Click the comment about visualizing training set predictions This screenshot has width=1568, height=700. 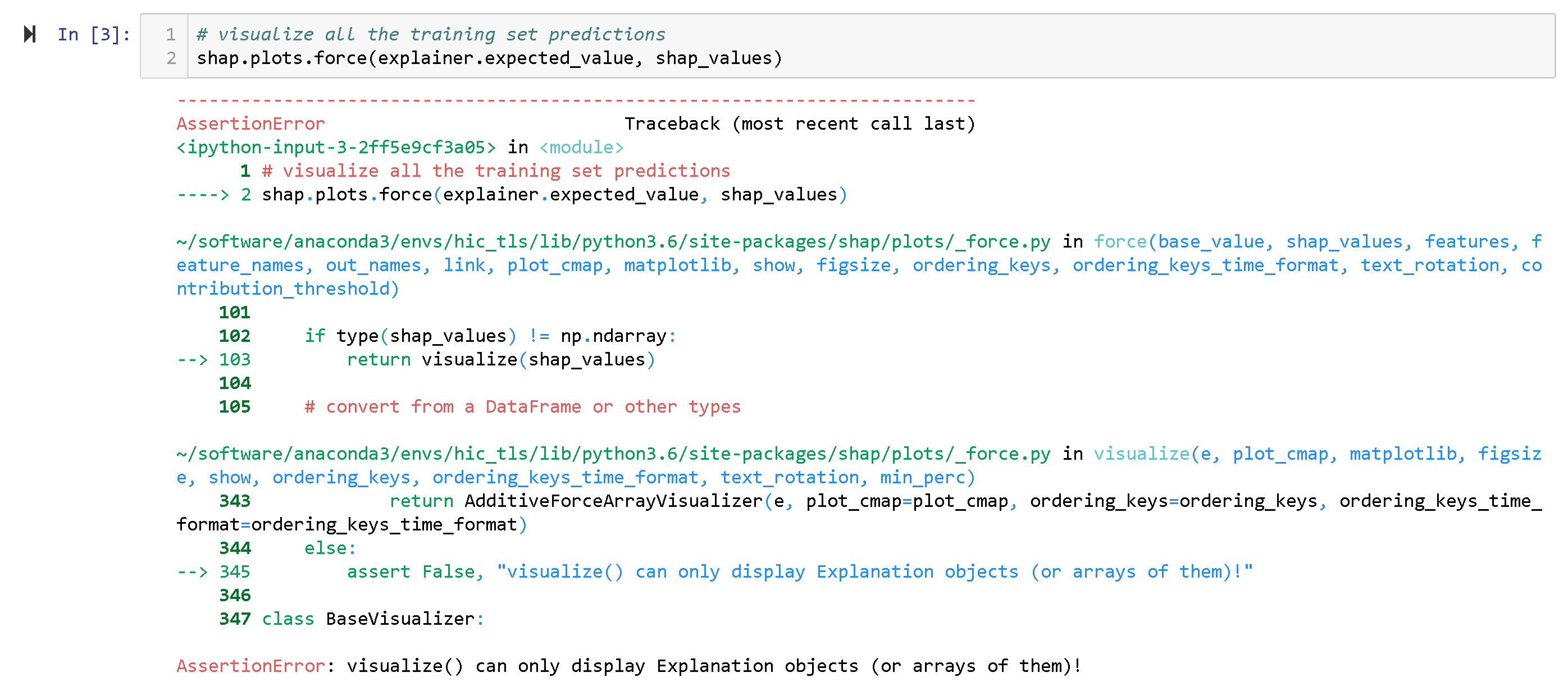coord(426,34)
